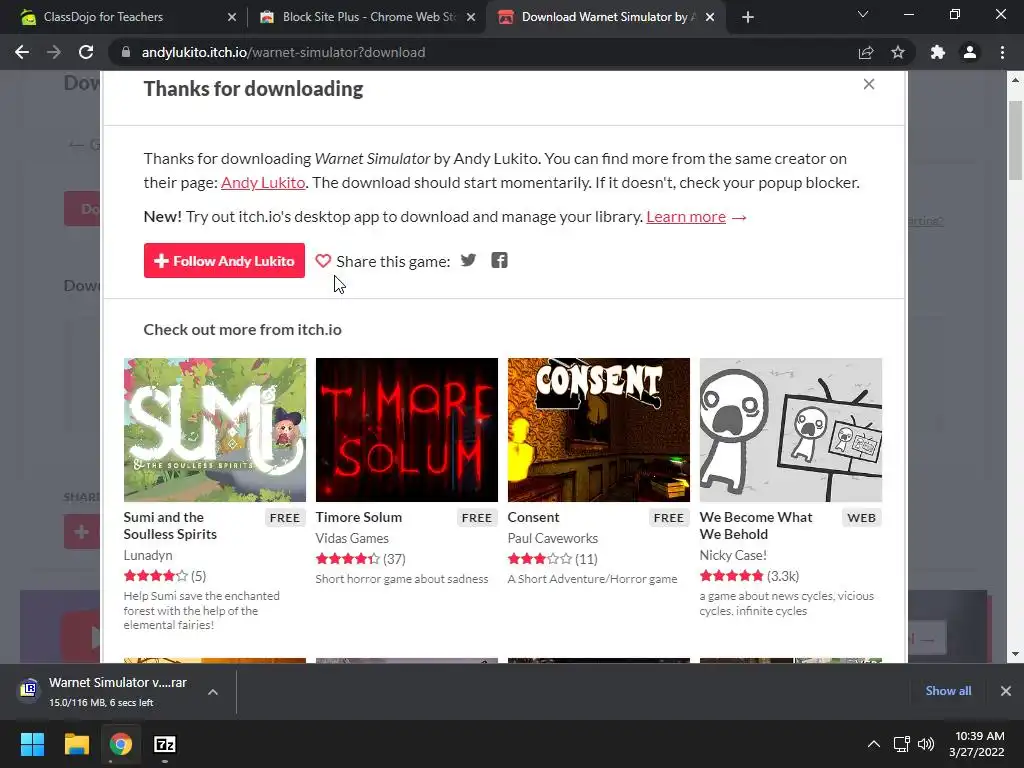Click the Chrome taskbar icon
Viewport: 1024px width, 768px height.
pos(121,744)
